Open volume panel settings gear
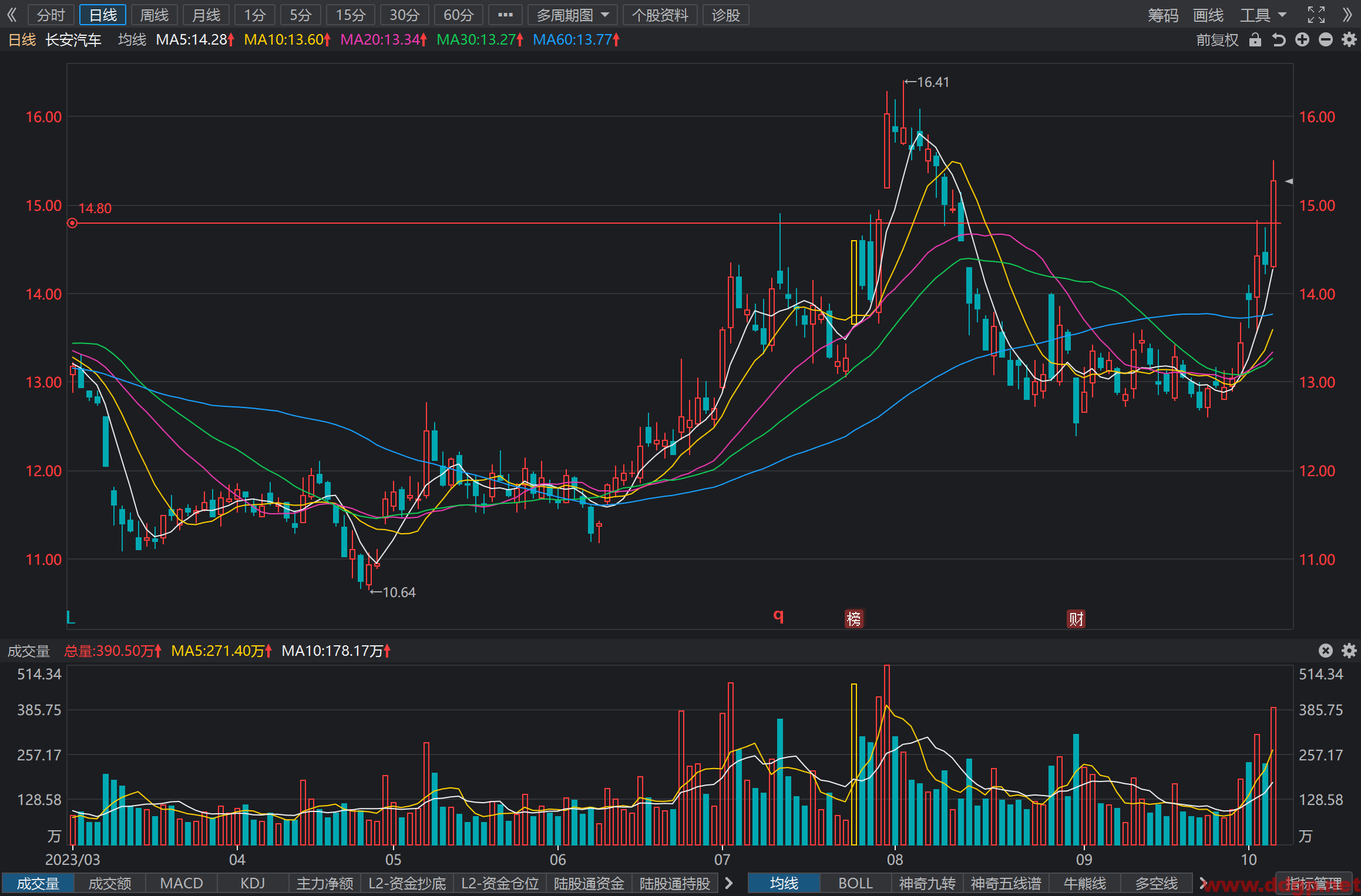The image size is (1361, 896). [1349, 651]
